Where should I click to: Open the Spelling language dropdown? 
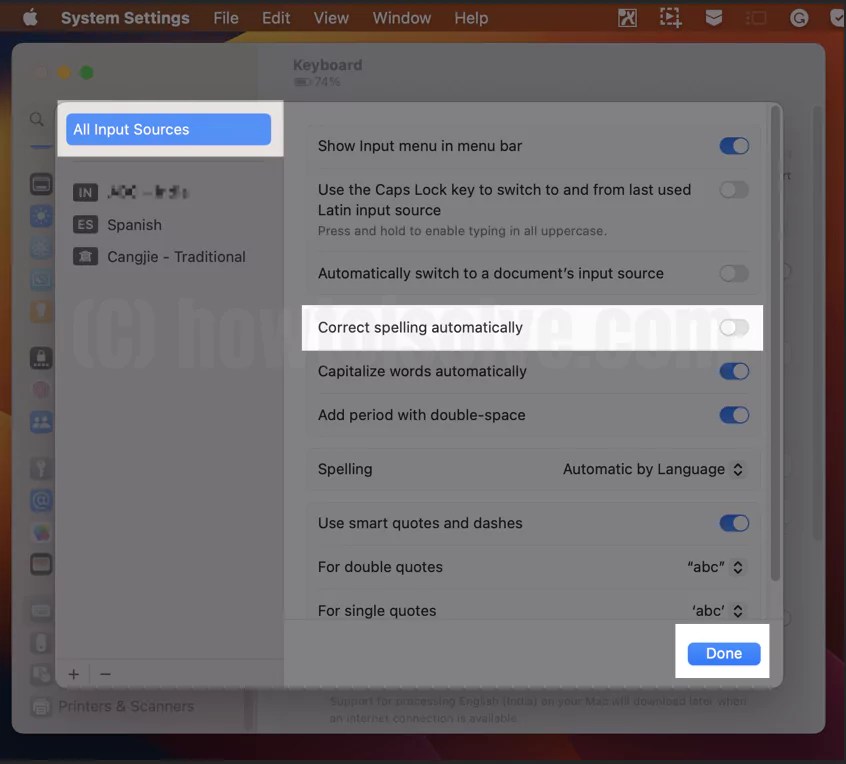[653, 469]
